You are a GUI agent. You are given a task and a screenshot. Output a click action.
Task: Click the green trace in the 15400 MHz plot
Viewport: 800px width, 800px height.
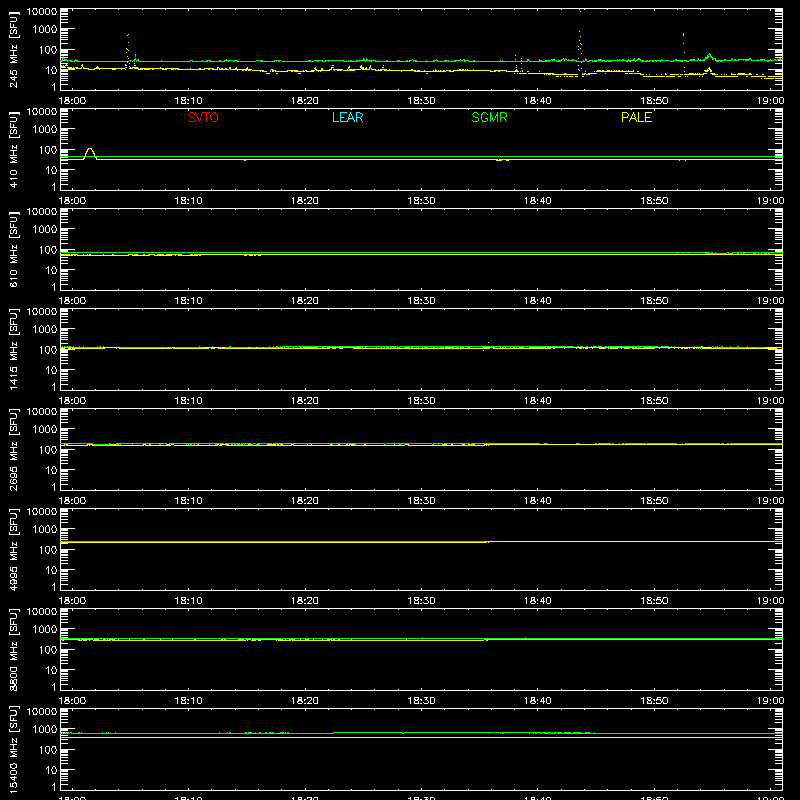tap(421, 733)
